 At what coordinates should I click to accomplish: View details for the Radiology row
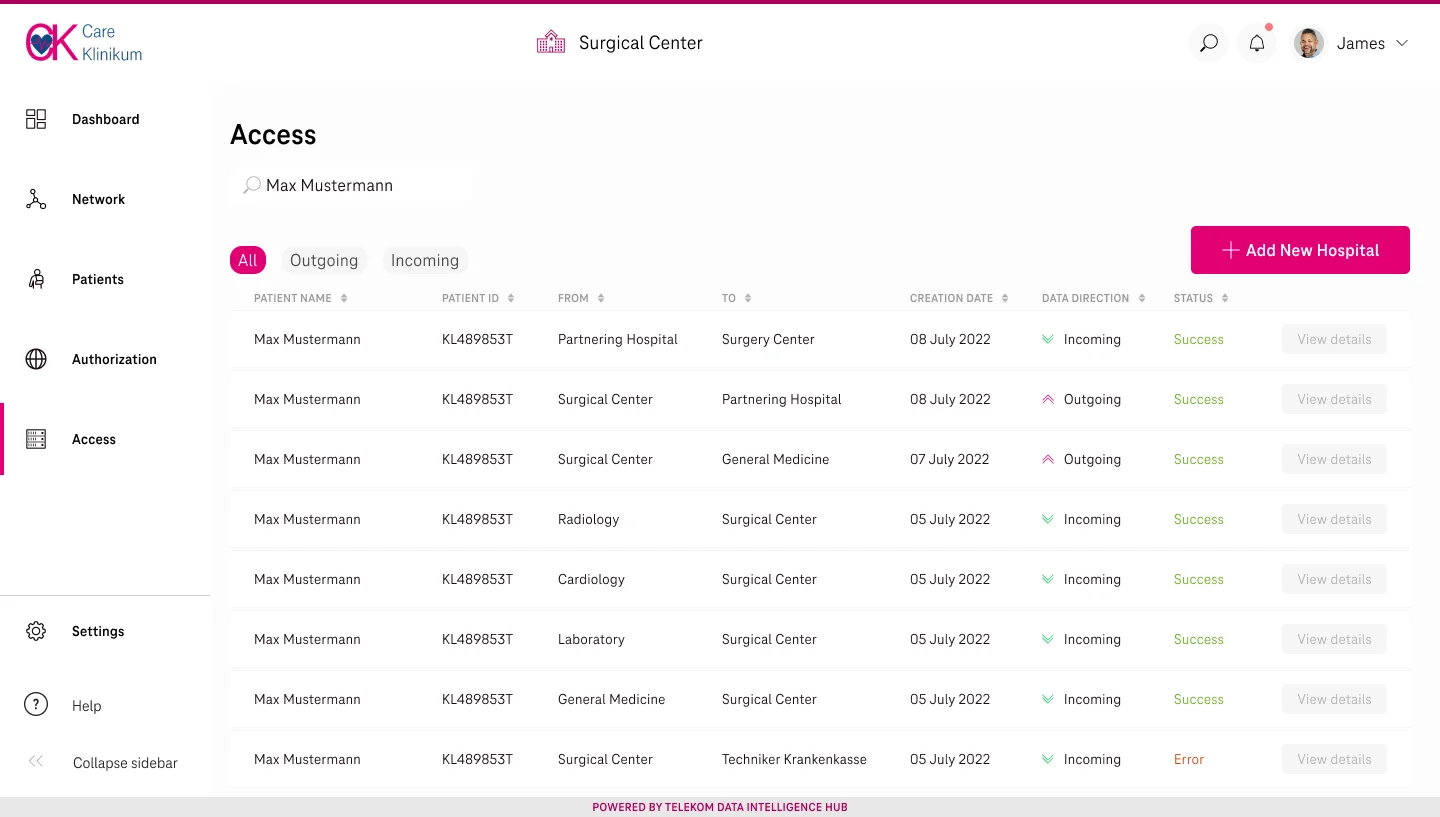[x=1334, y=519]
